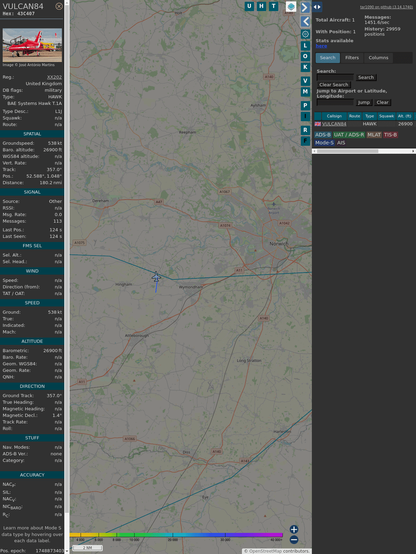This screenshot has width=416, height=554.
Task: Toggle the R map button
Action: click(x=305, y=130)
